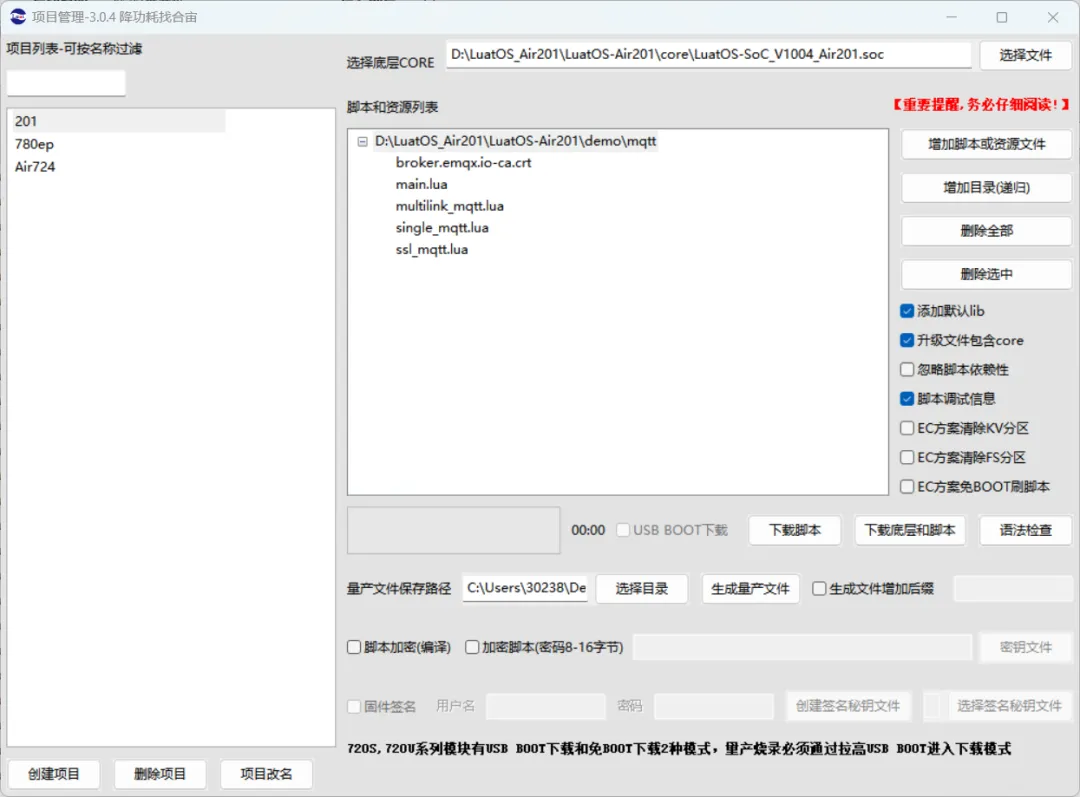1080x797 pixels.
Task: Minimize the 项目管理 window
Action: (951, 17)
